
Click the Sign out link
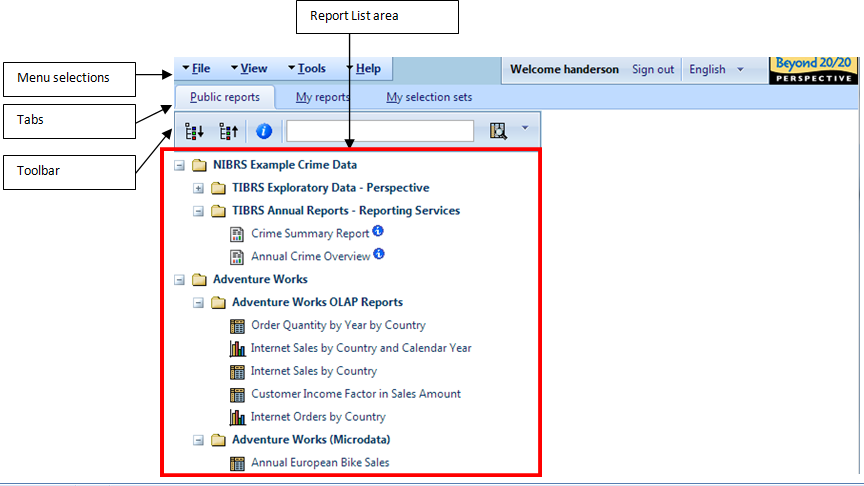653,69
